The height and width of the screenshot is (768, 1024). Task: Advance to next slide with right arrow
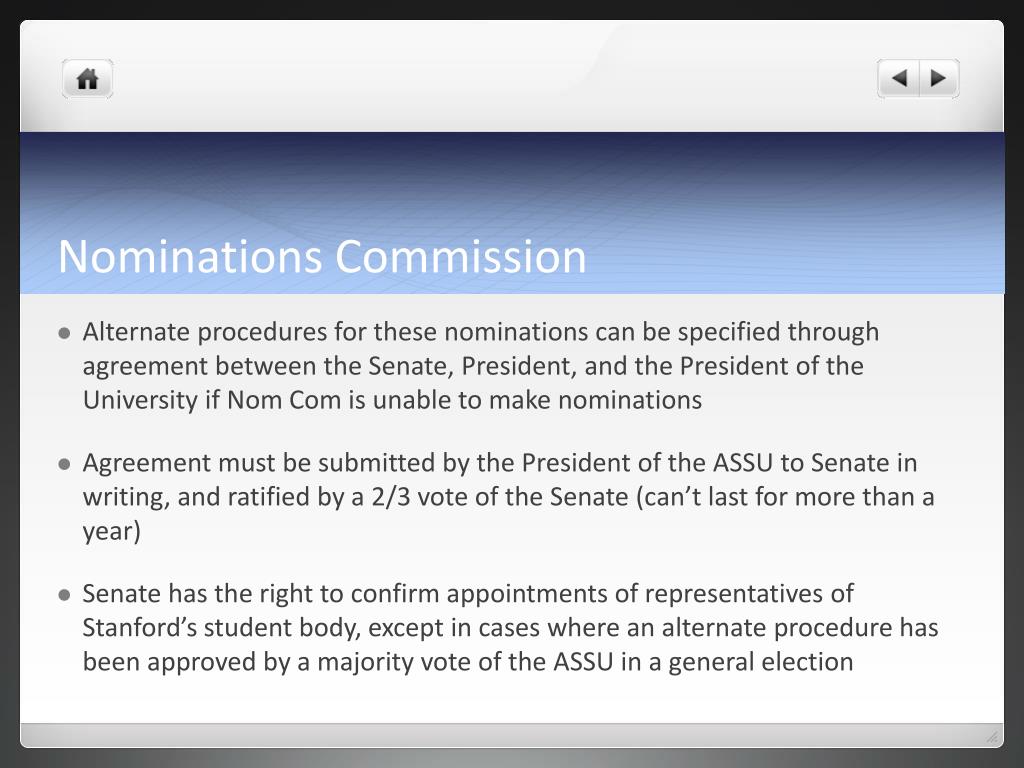coord(939,79)
